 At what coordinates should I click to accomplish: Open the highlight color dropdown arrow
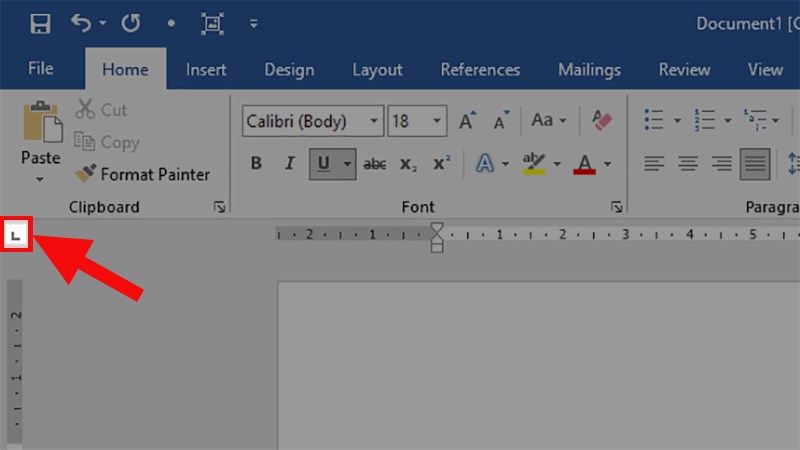(557, 164)
